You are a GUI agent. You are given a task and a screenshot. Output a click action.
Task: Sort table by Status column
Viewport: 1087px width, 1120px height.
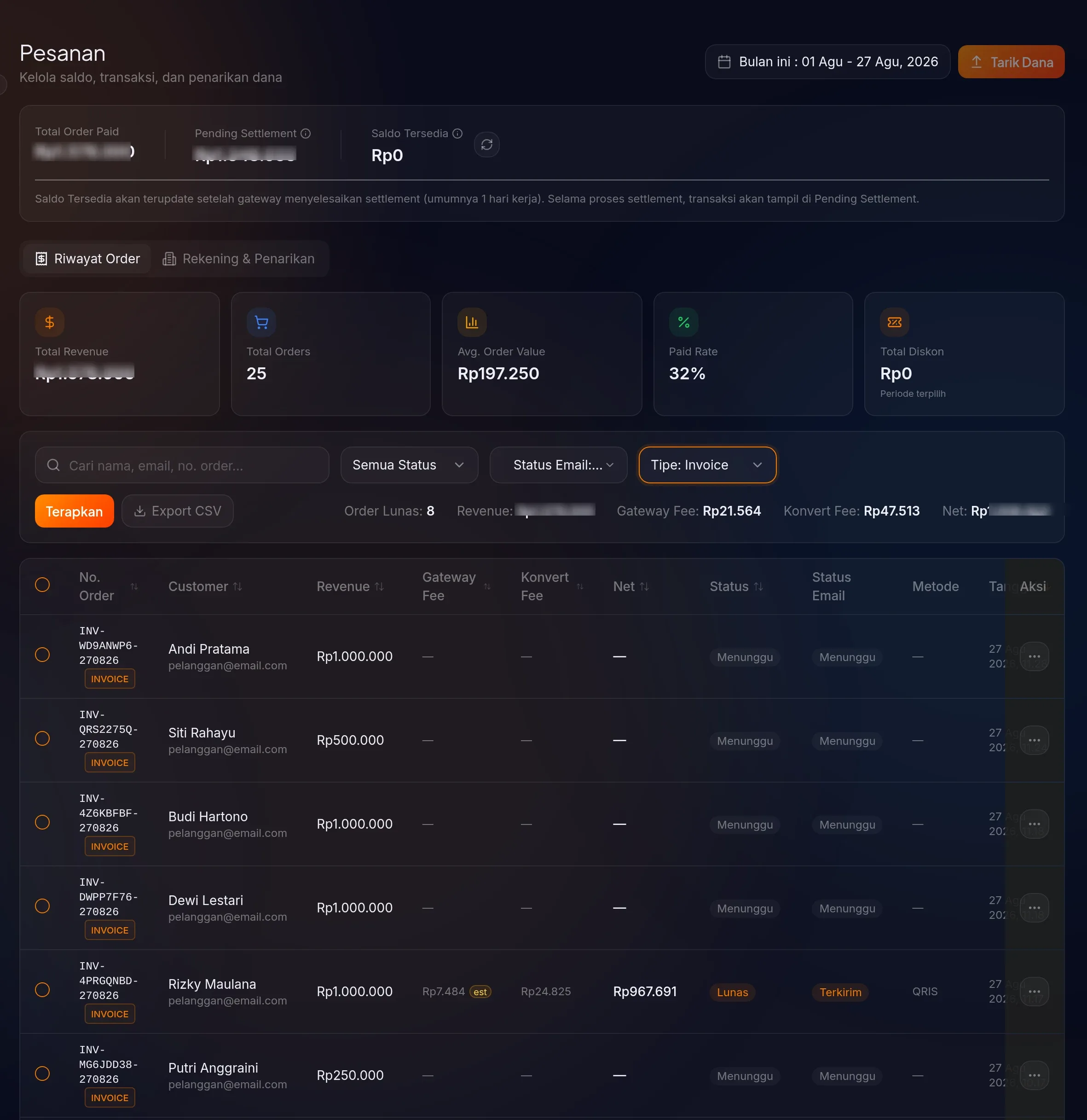(736, 586)
